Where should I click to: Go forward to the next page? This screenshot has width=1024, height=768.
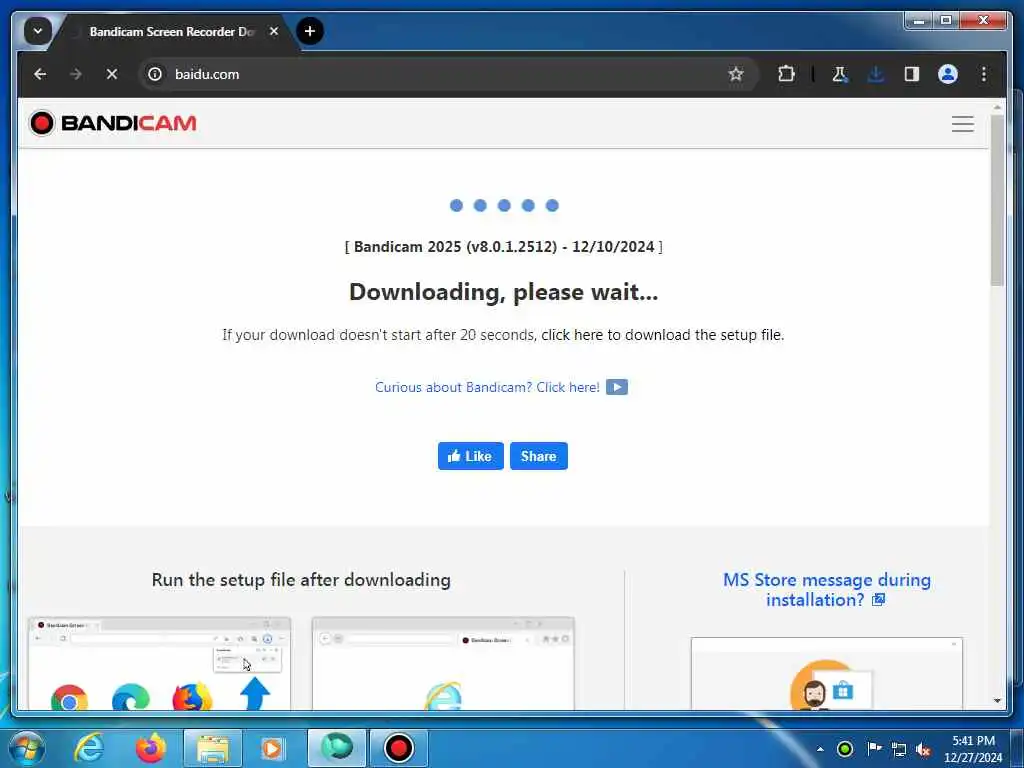click(76, 74)
